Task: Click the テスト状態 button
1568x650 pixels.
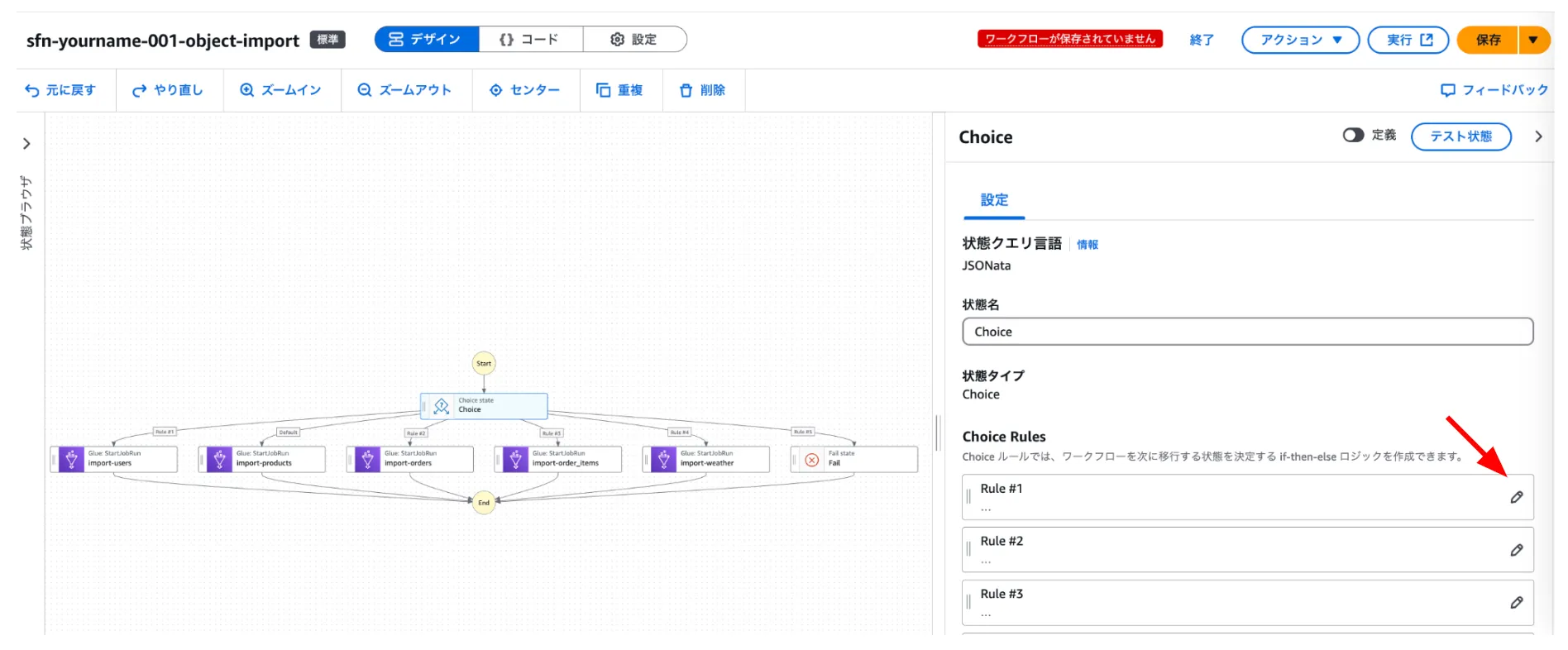Action: (1460, 136)
